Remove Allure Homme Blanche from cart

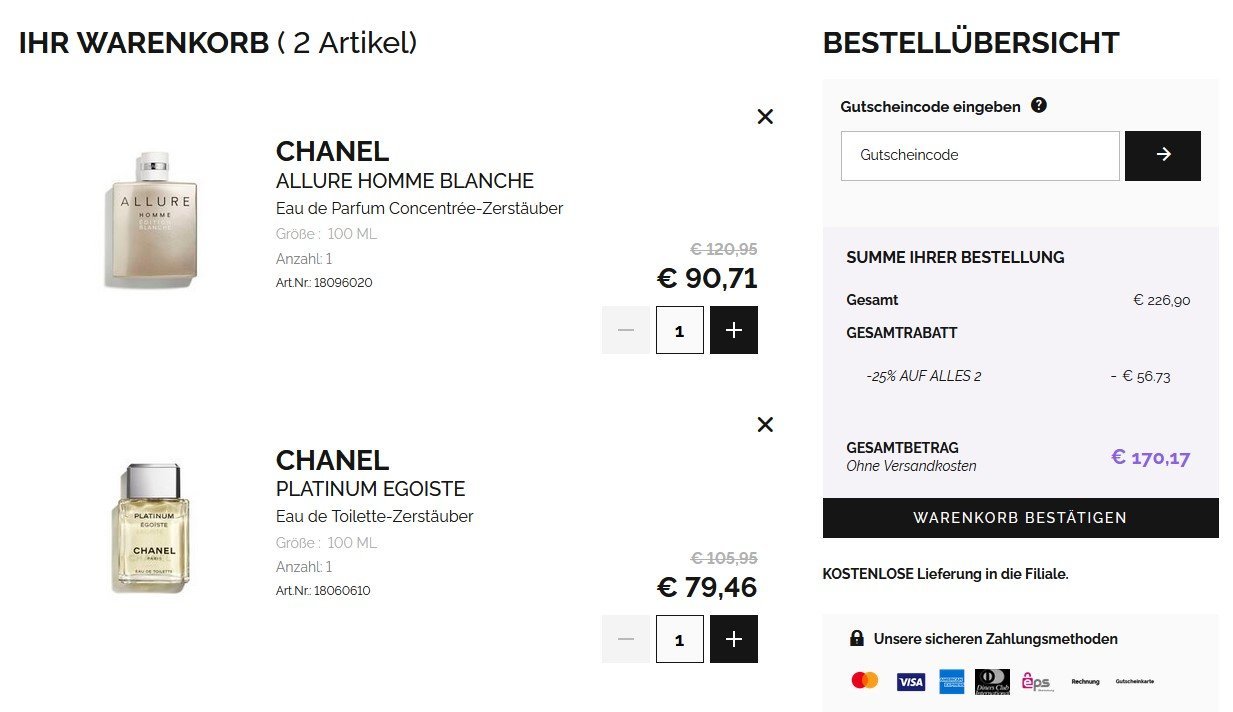(765, 116)
